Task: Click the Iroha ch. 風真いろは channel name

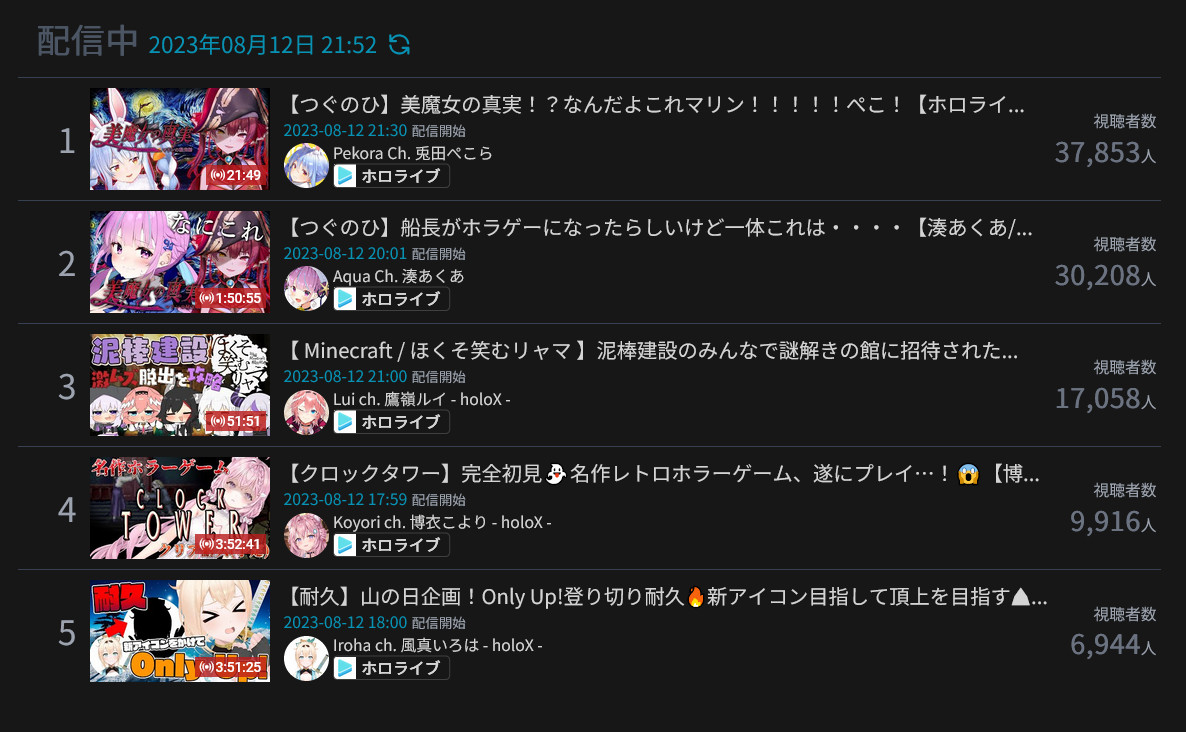Action: click(x=437, y=646)
